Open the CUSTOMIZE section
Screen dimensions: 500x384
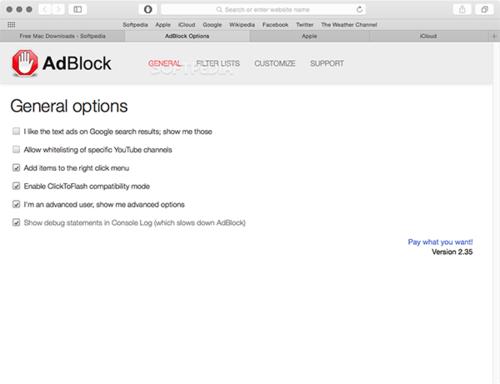[x=275, y=63]
